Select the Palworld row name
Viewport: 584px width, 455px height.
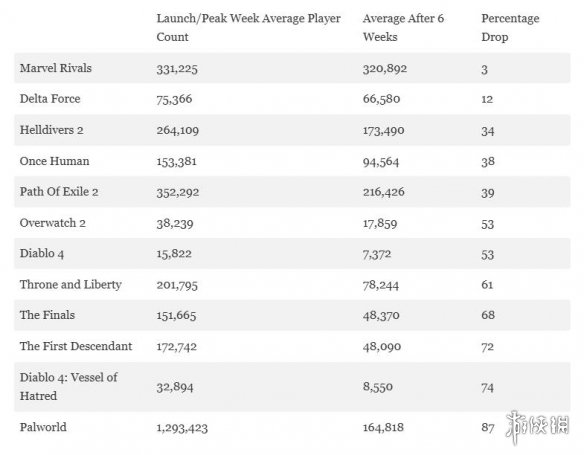(43, 427)
